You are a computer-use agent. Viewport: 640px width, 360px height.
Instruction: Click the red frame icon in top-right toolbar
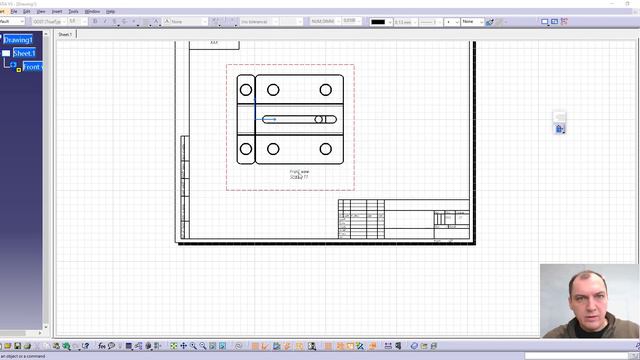[564, 22]
